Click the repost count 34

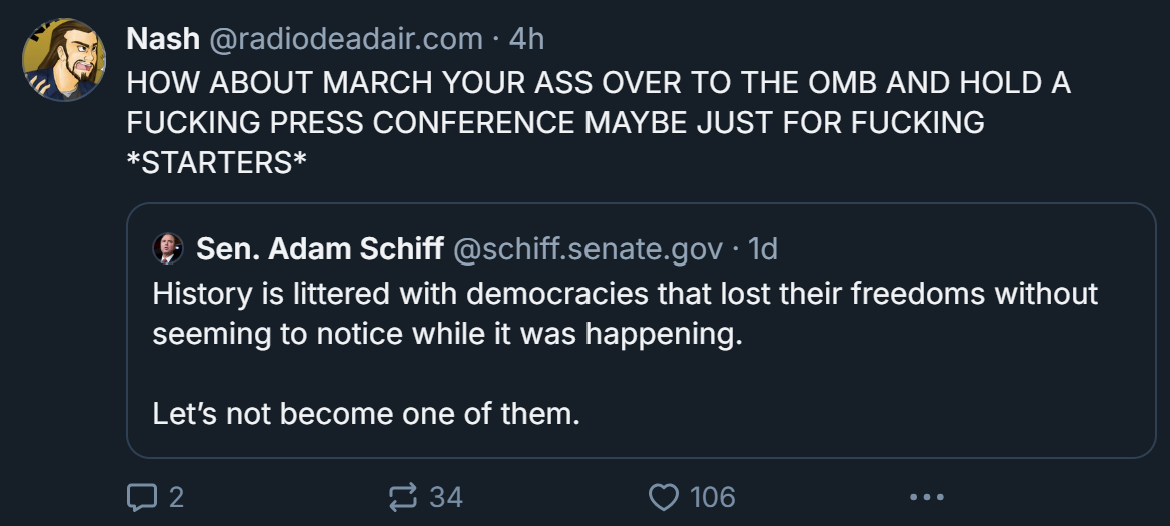point(446,497)
